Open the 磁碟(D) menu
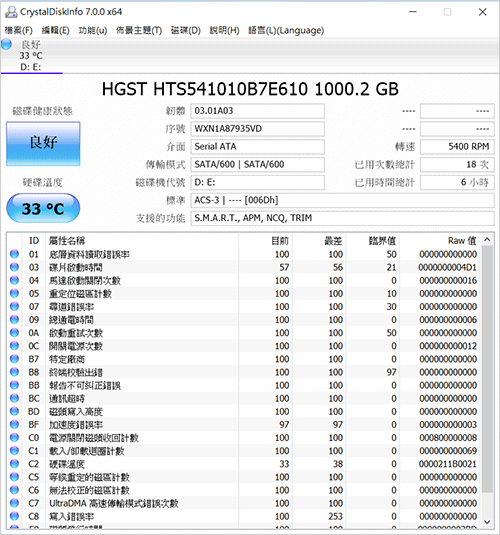The image size is (500, 535). tap(186, 30)
